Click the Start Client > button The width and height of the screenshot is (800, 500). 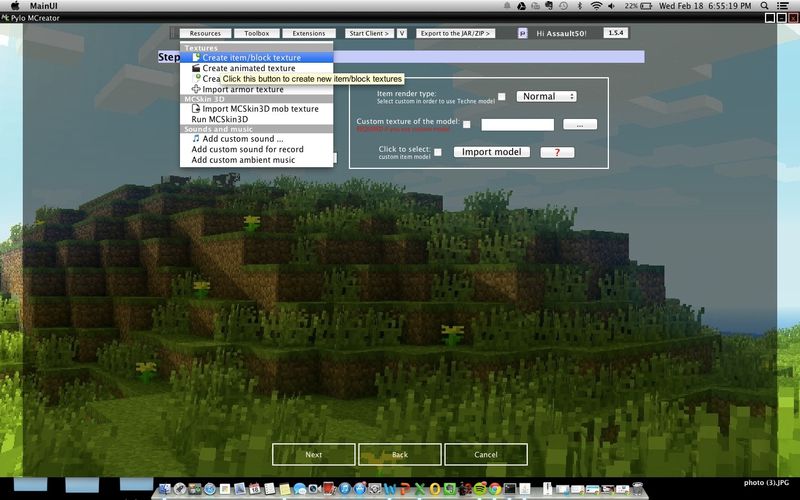coord(369,33)
